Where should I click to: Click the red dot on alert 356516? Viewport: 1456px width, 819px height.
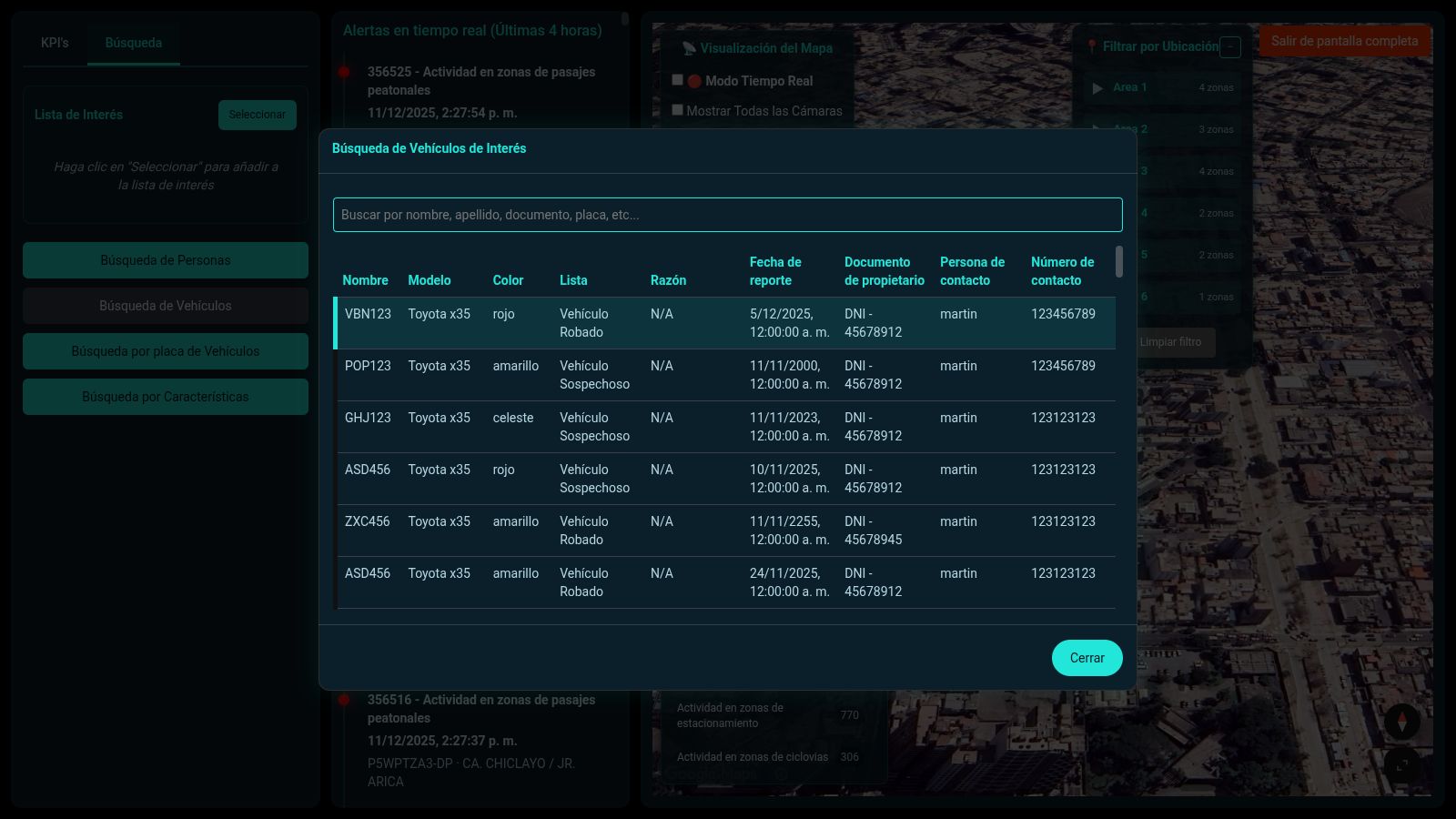[344, 700]
